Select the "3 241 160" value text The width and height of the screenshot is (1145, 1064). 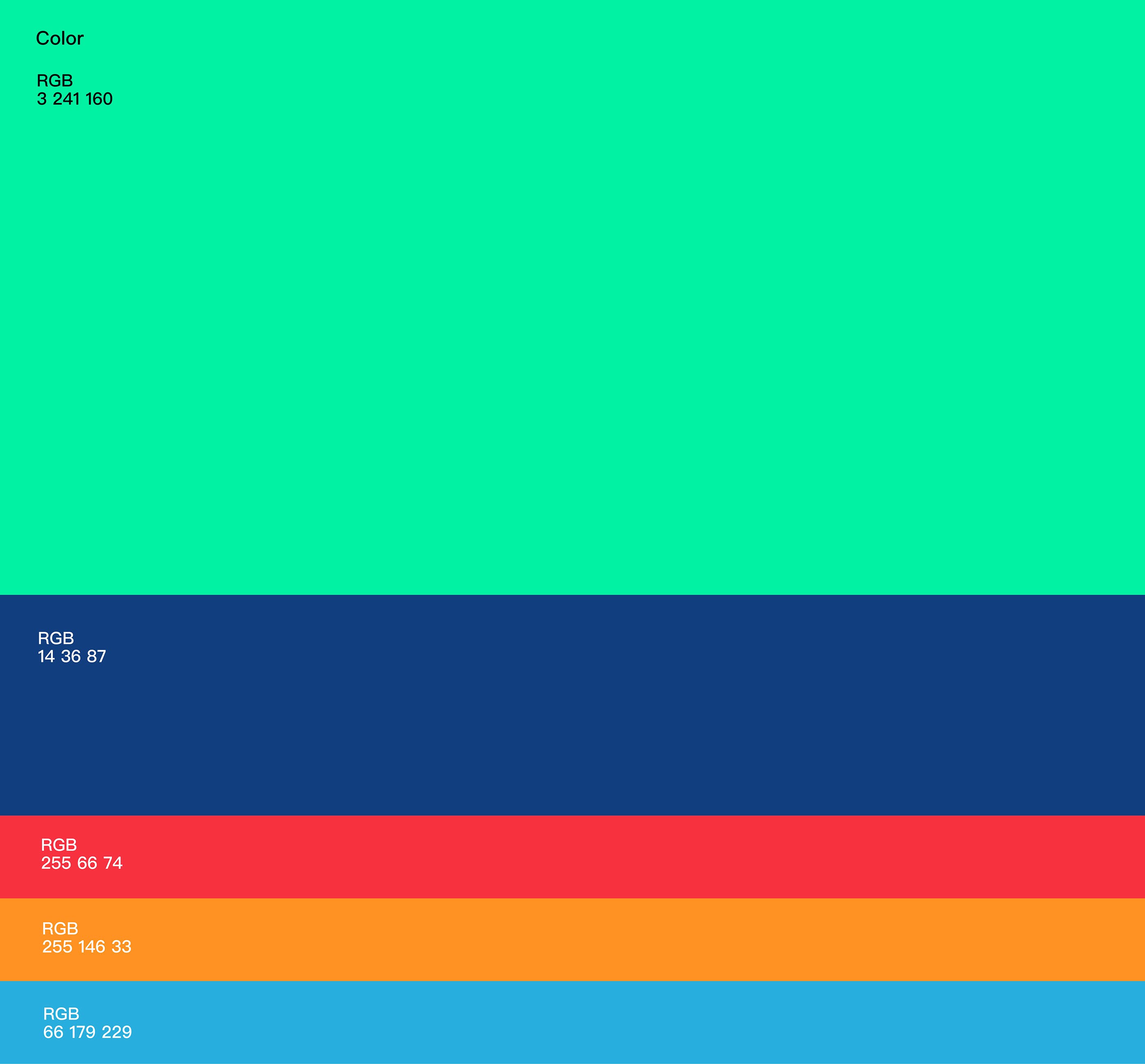(x=74, y=99)
